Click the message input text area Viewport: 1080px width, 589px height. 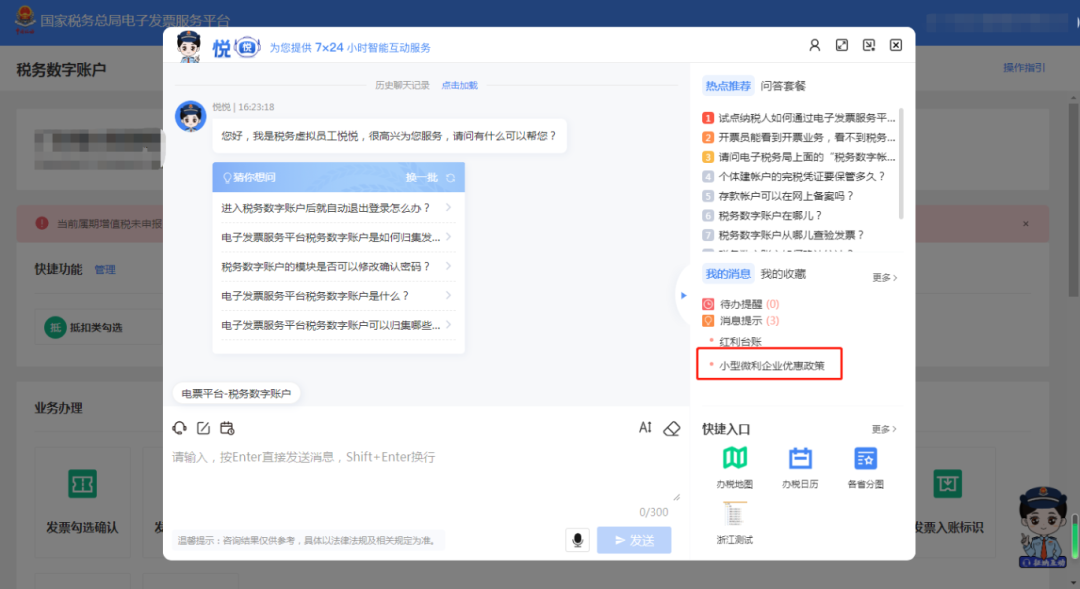click(425, 475)
